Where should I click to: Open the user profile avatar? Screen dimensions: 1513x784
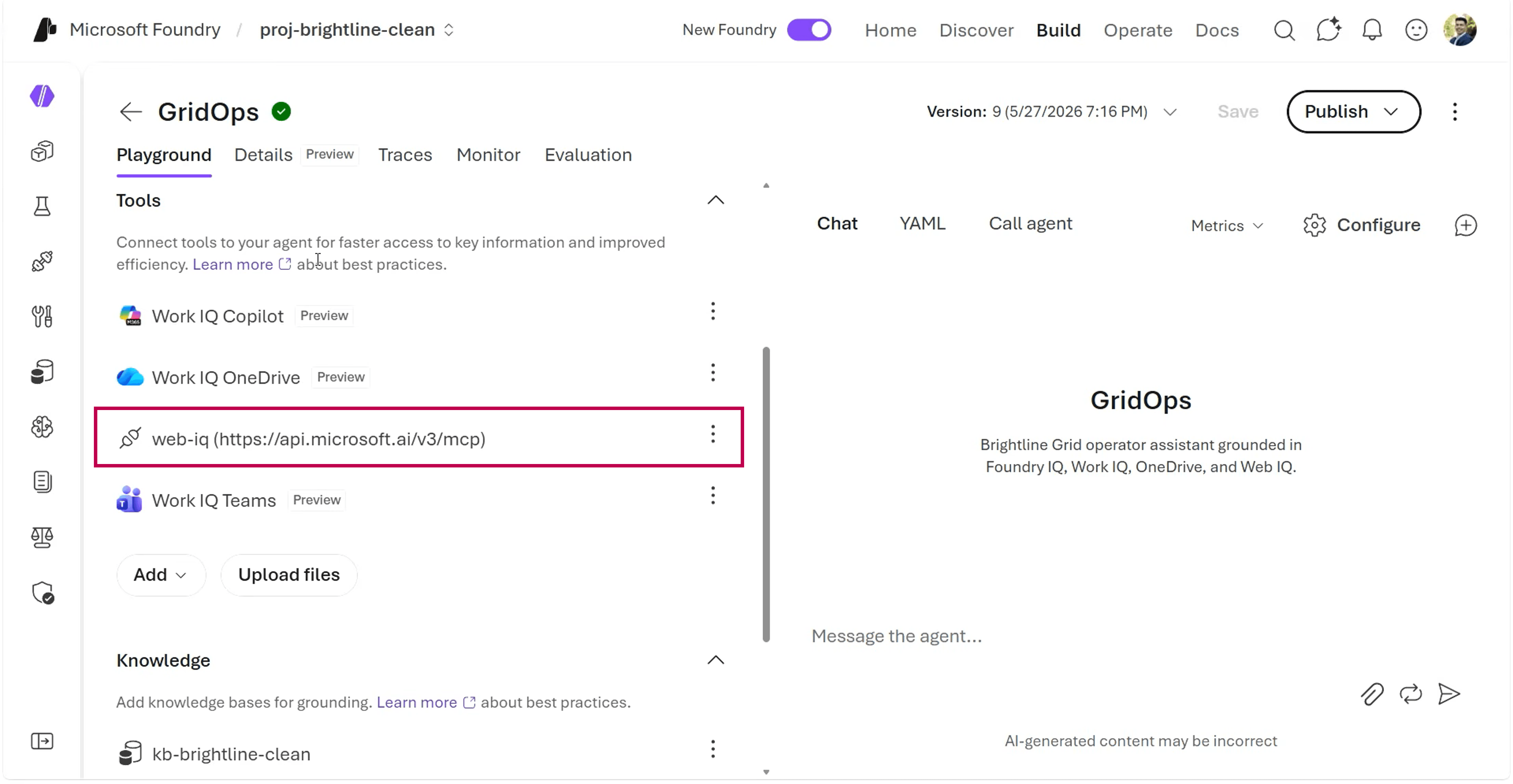click(1460, 30)
